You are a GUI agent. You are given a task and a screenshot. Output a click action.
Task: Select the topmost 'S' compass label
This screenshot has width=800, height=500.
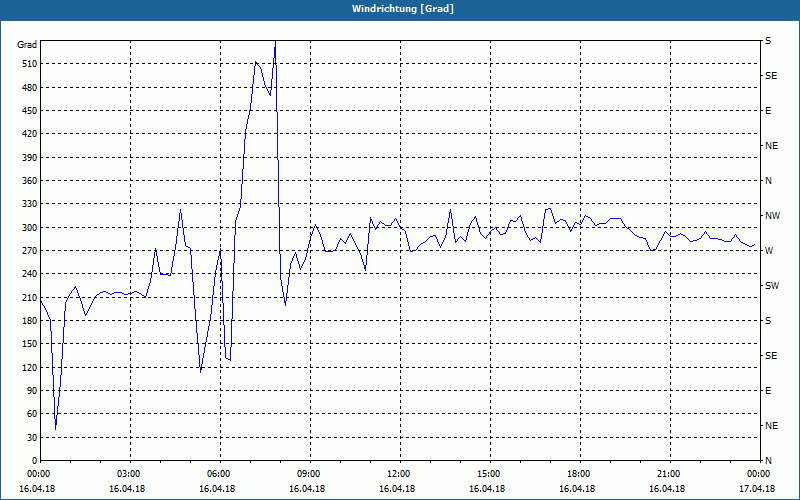click(x=768, y=41)
